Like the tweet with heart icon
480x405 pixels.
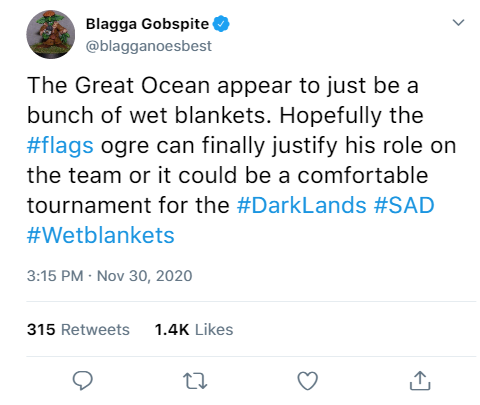tap(307, 381)
